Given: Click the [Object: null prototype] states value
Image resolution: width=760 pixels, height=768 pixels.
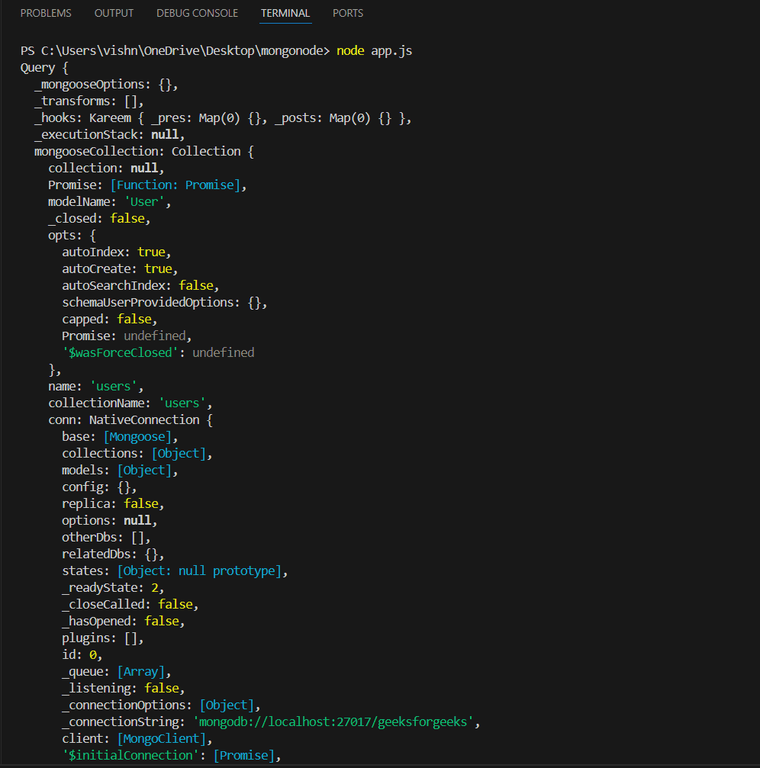Looking at the screenshot, I should [x=202, y=571].
